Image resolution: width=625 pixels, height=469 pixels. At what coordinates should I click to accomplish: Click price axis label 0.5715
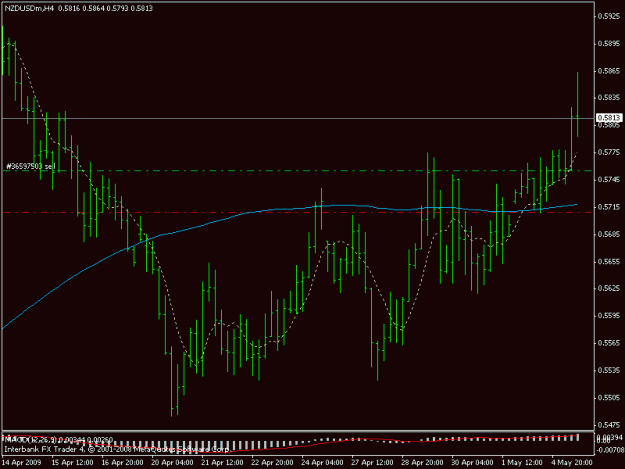coord(609,207)
